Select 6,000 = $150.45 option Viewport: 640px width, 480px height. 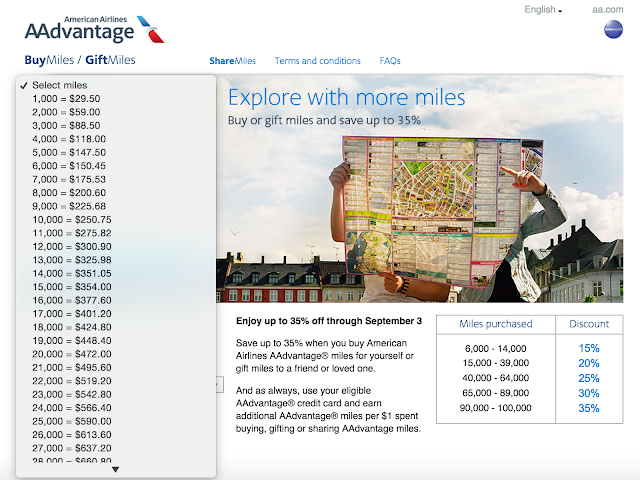pyautogui.click(x=116, y=166)
